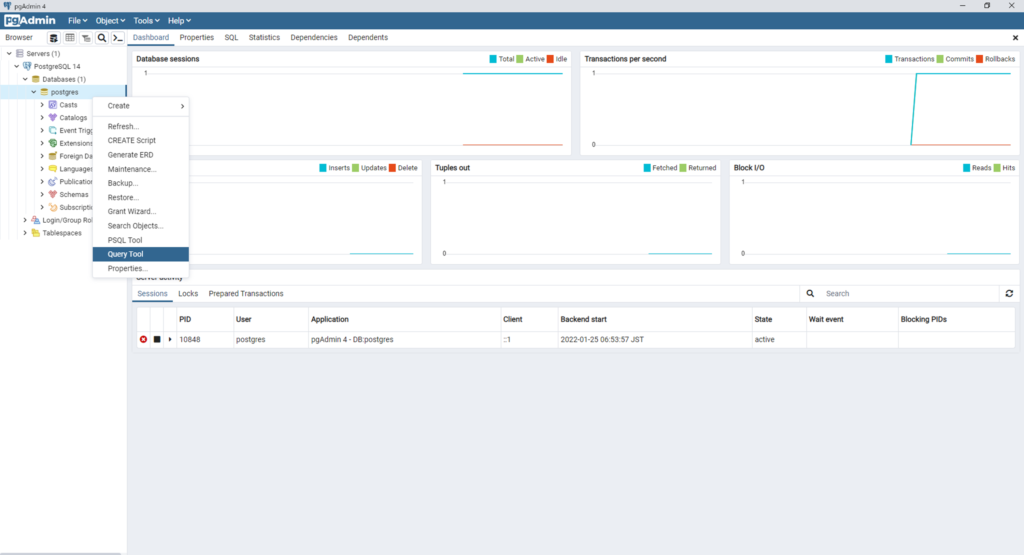1024x555 pixels.
Task: Launch the PSQL terminal toolbar icon
Action: [117, 38]
